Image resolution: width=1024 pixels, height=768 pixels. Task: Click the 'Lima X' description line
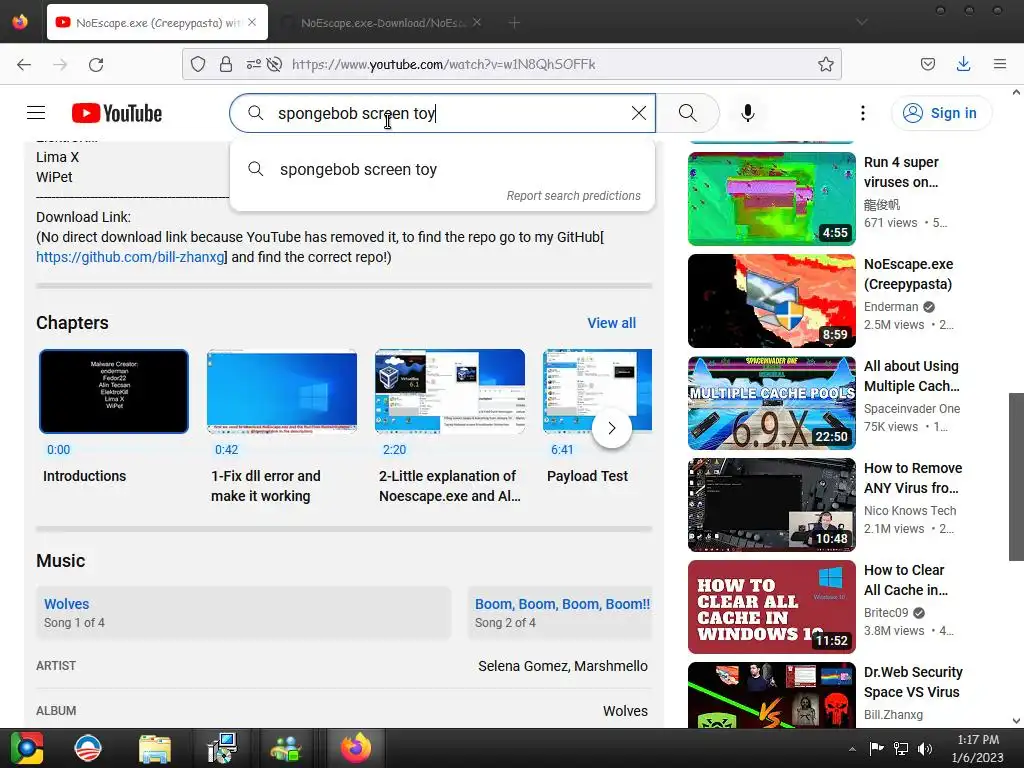57,157
